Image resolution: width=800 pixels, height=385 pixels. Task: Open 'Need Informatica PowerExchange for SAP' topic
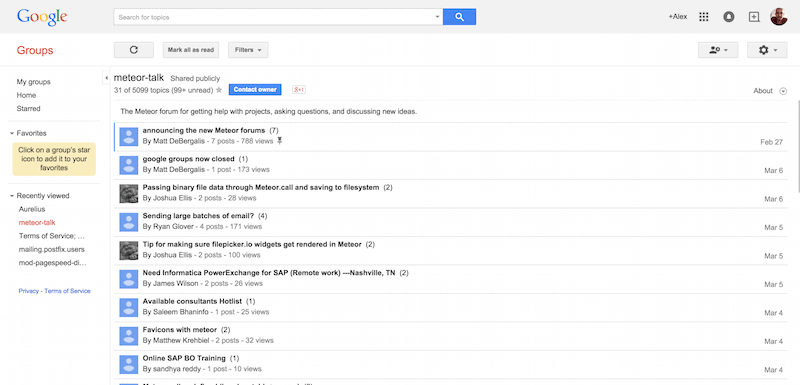tap(269, 273)
